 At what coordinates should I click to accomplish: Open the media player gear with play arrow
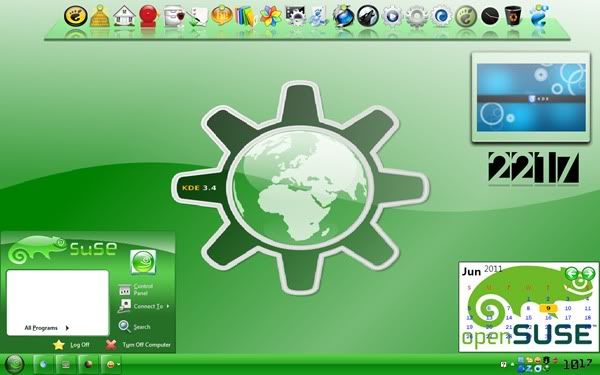tap(392, 17)
